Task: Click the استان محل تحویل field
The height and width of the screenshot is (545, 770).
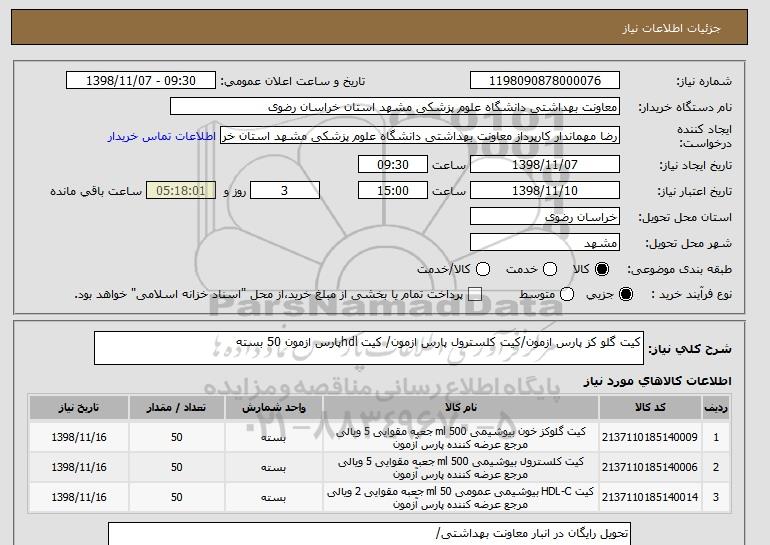Action: coord(545,217)
